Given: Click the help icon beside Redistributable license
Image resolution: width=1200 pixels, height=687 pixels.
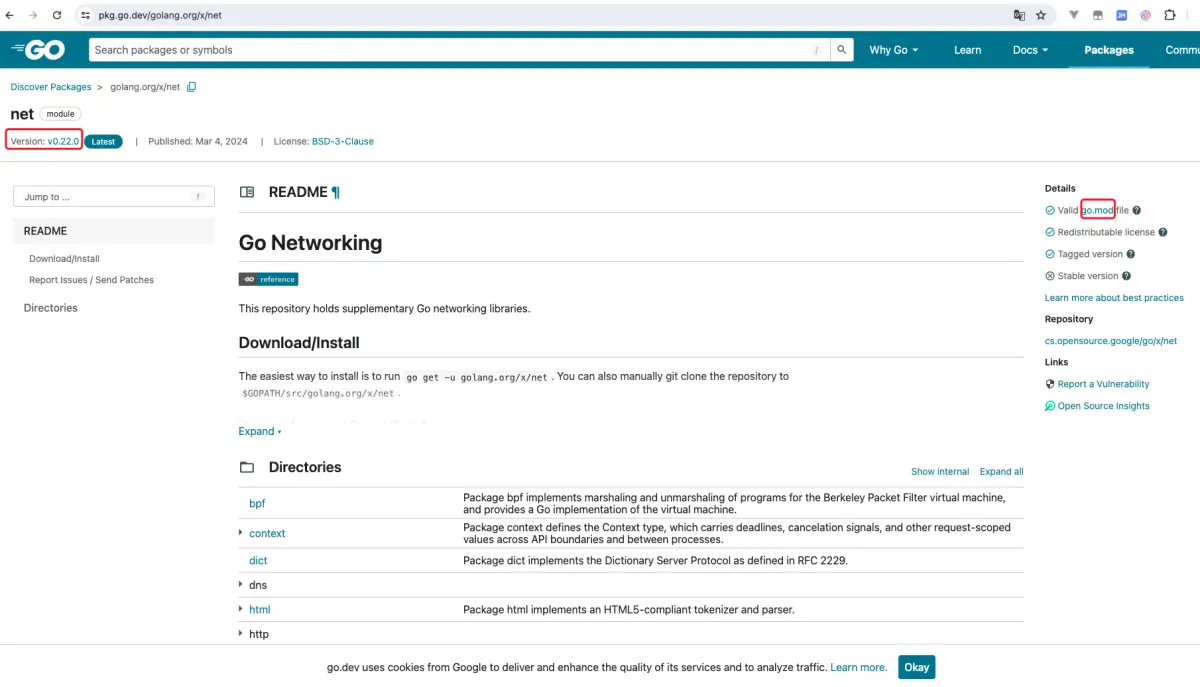Looking at the screenshot, I should [1164, 232].
